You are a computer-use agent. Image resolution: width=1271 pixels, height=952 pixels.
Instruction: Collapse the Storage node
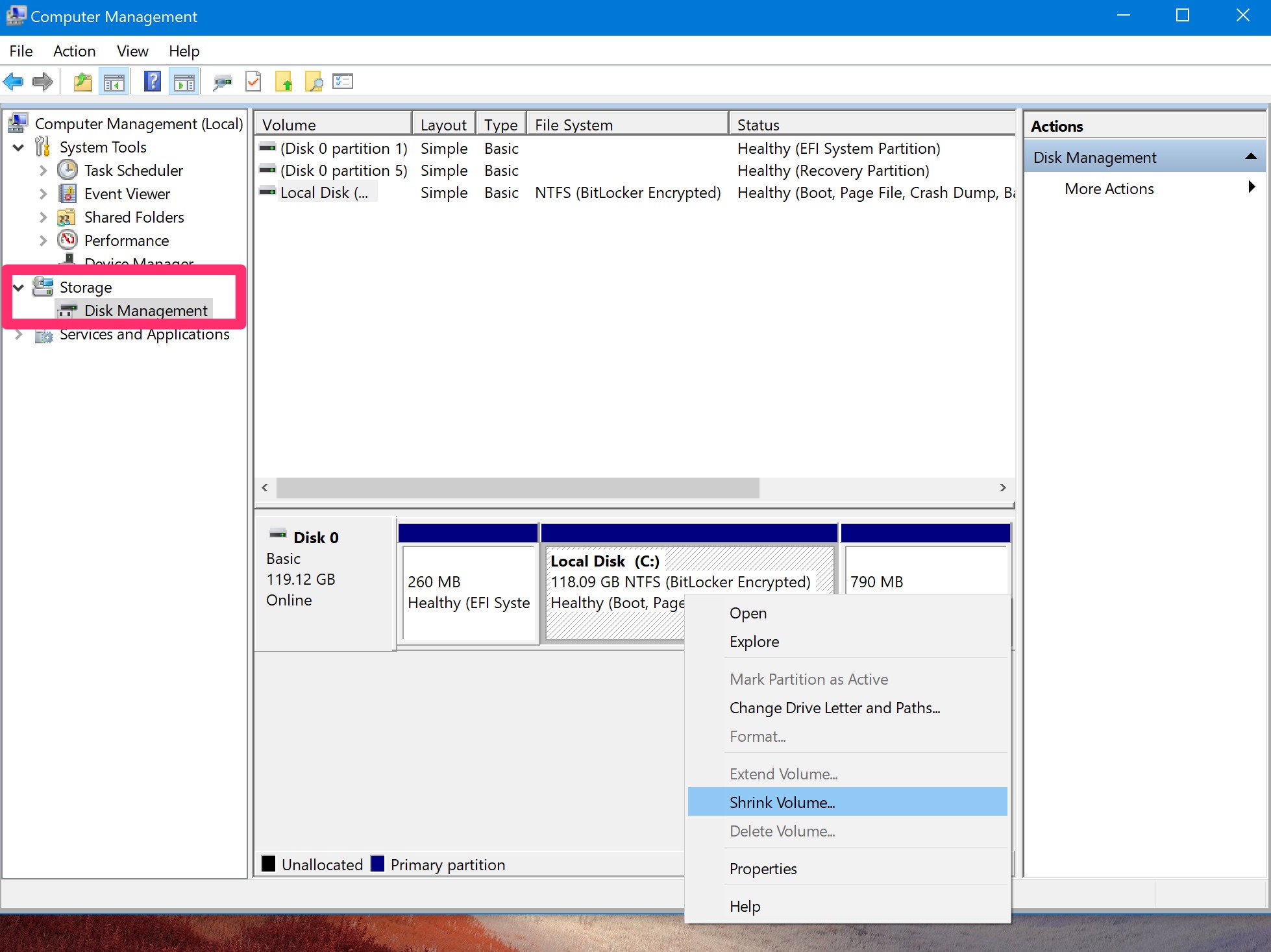18,287
